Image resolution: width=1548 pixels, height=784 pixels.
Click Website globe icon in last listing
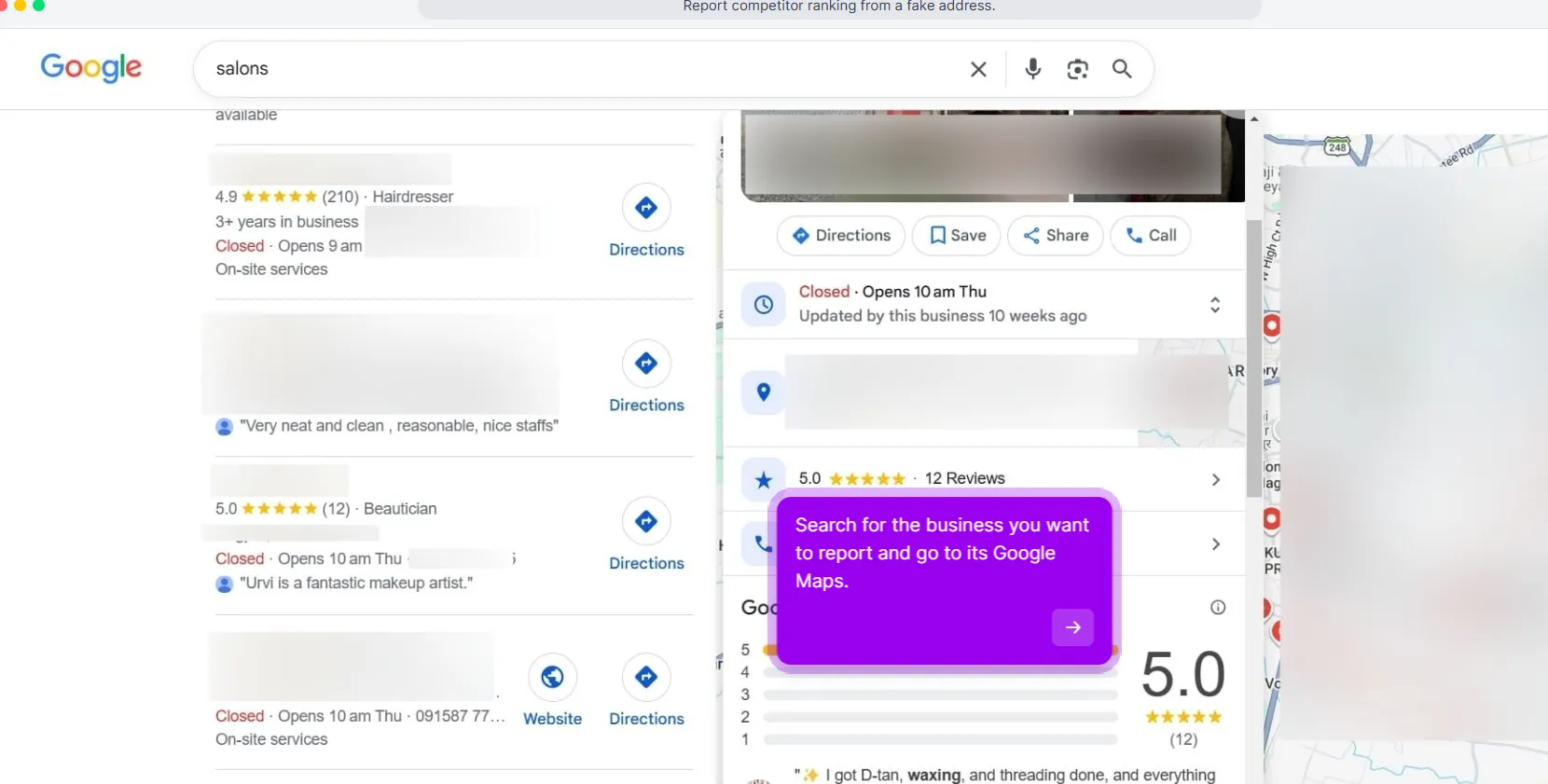pos(552,677)
